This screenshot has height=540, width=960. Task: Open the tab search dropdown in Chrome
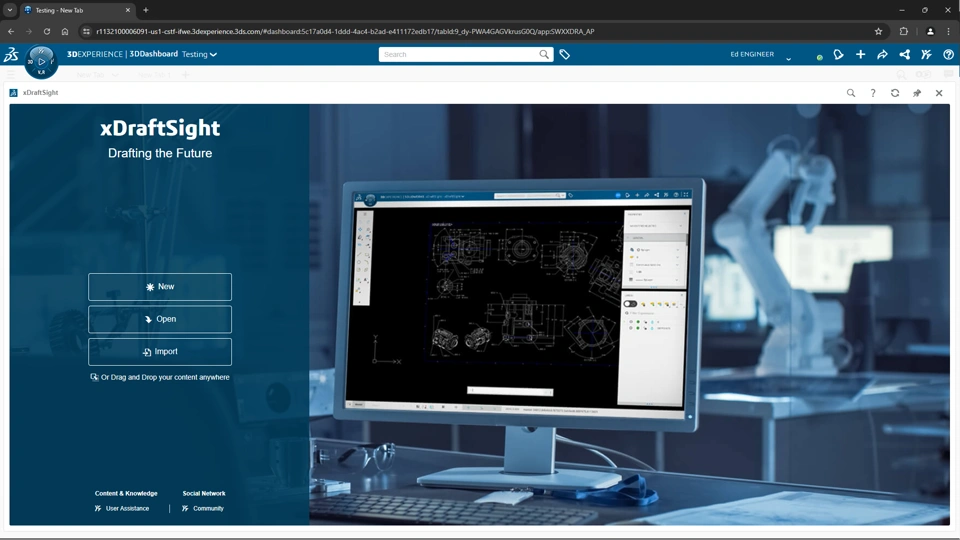point(10,10)
